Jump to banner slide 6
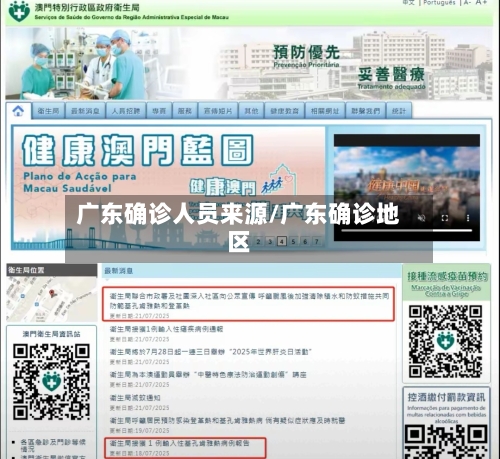Image resolution: width=500 pixels, height=459 pixels. pyautogui.click(x=305, y=241)
